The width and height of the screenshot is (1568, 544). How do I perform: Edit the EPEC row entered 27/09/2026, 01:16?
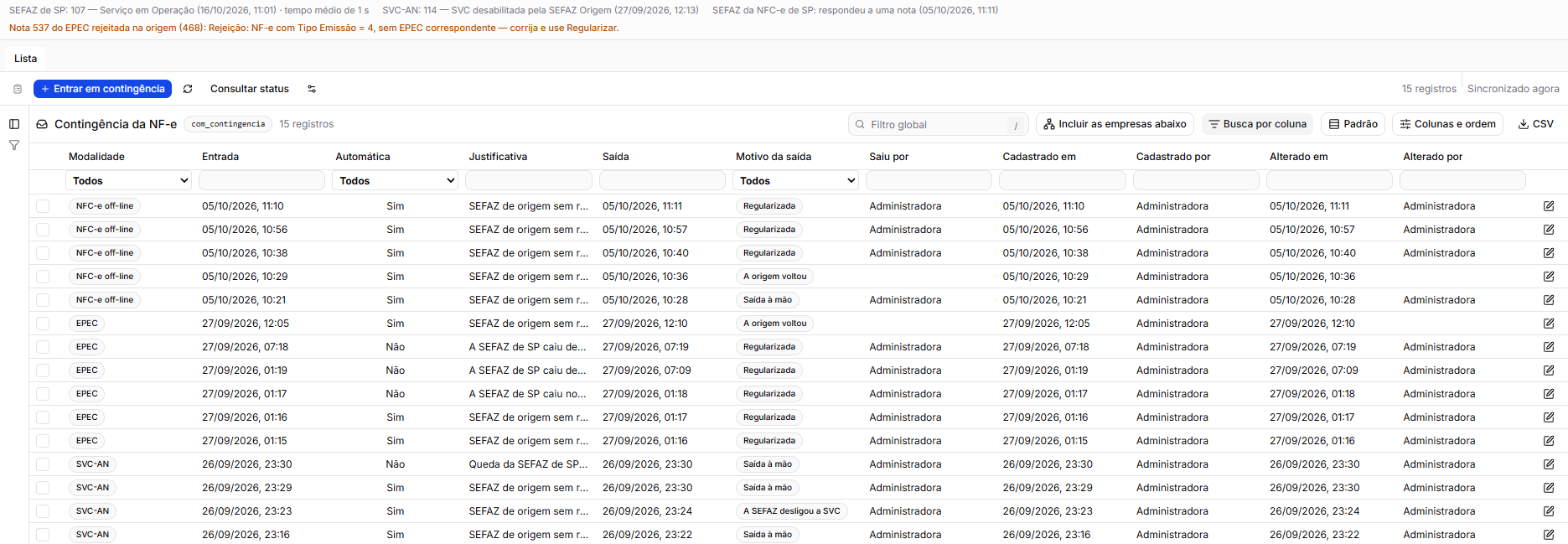1549,417
